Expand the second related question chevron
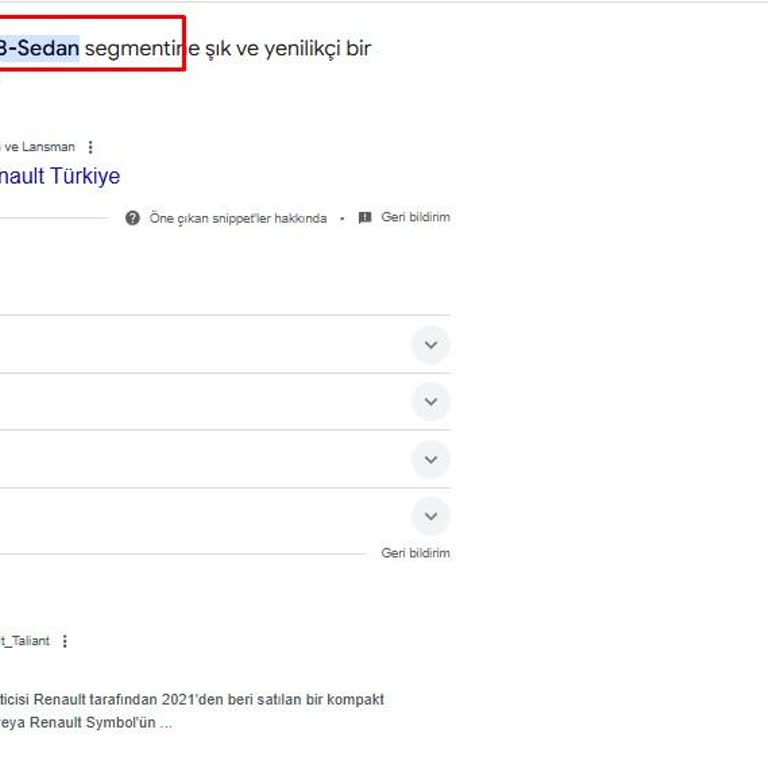Image resolution: width=768 pixels, height=768 pixels. pos(431,402)
